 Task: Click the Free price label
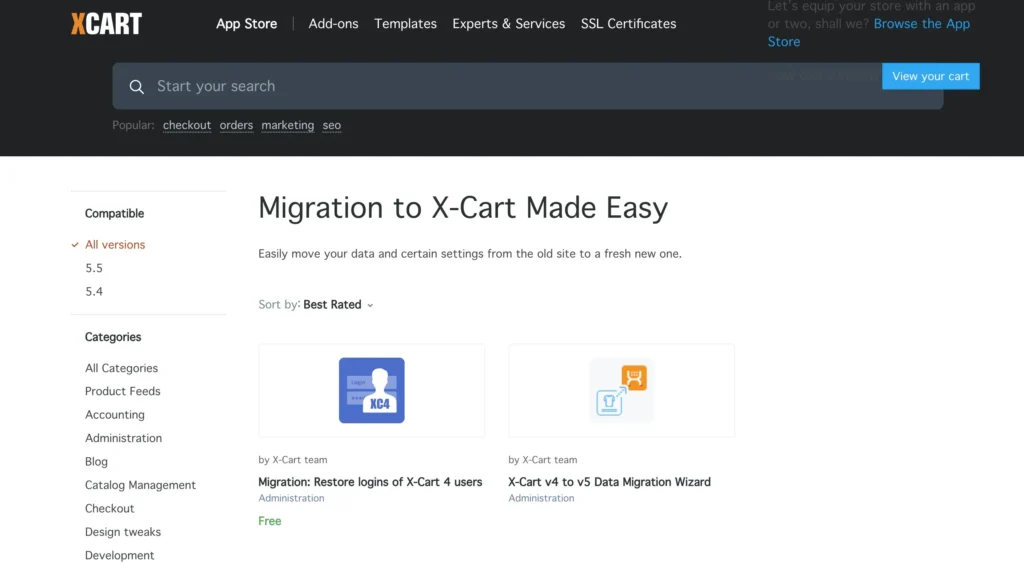point(270,521)
